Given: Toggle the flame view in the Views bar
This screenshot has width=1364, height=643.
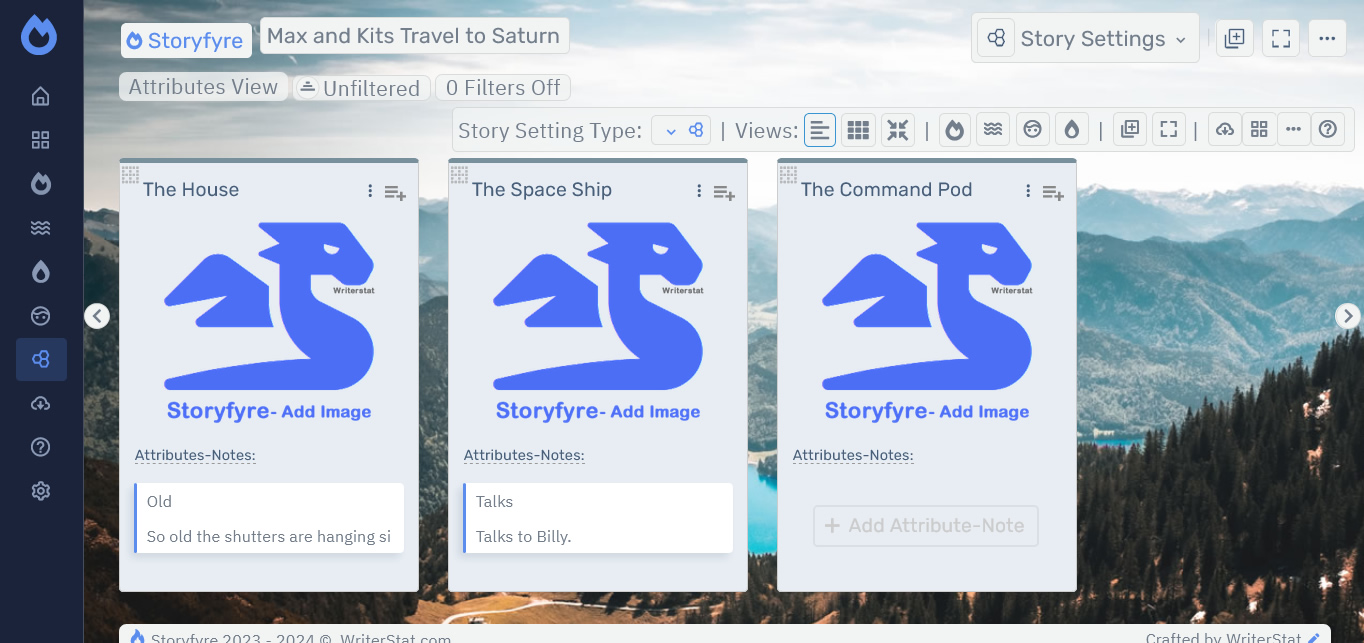Looking at the screenshot, I should click(954, 129).
